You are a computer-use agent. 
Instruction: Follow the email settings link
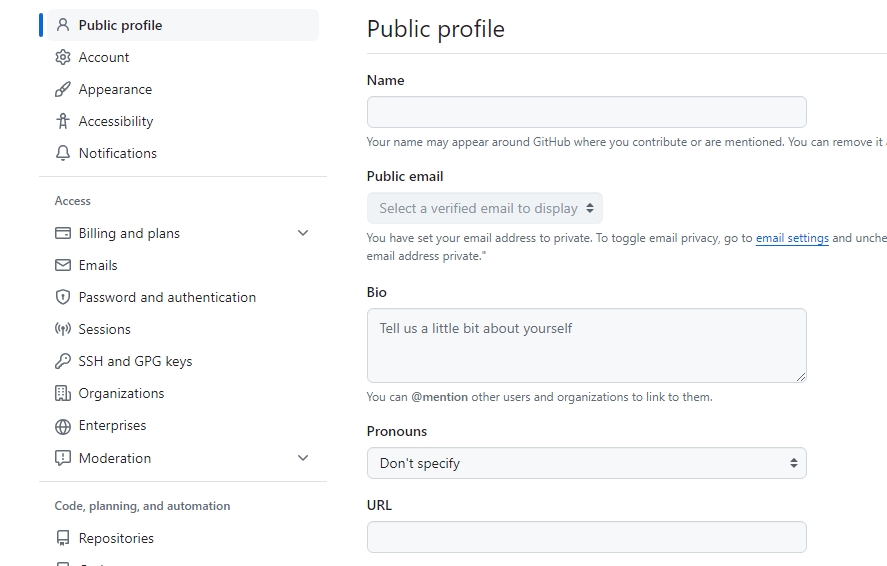click(792, 238)
